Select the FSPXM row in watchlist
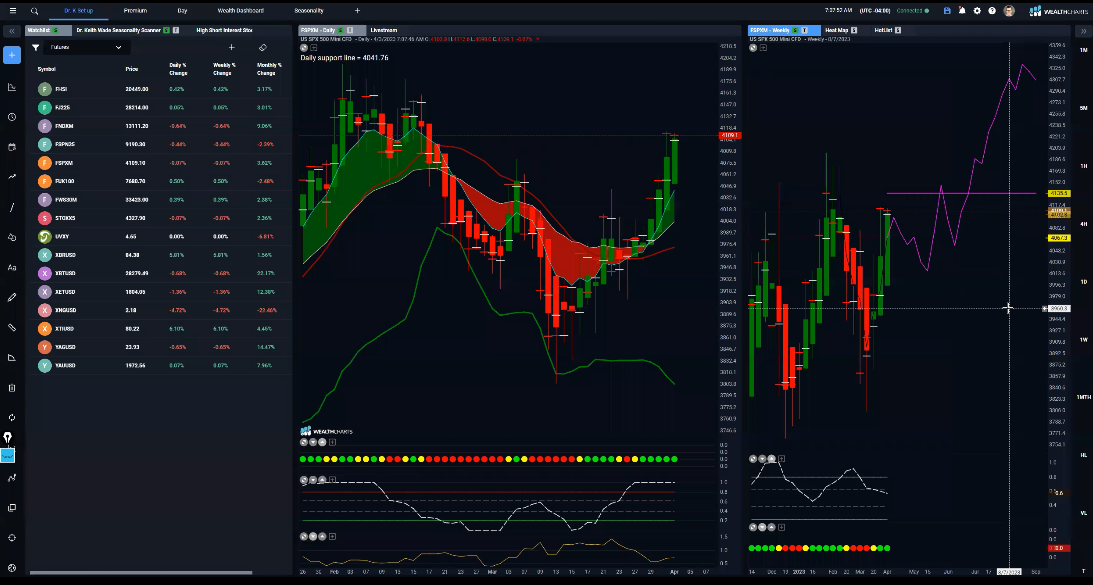 [160, 162]
